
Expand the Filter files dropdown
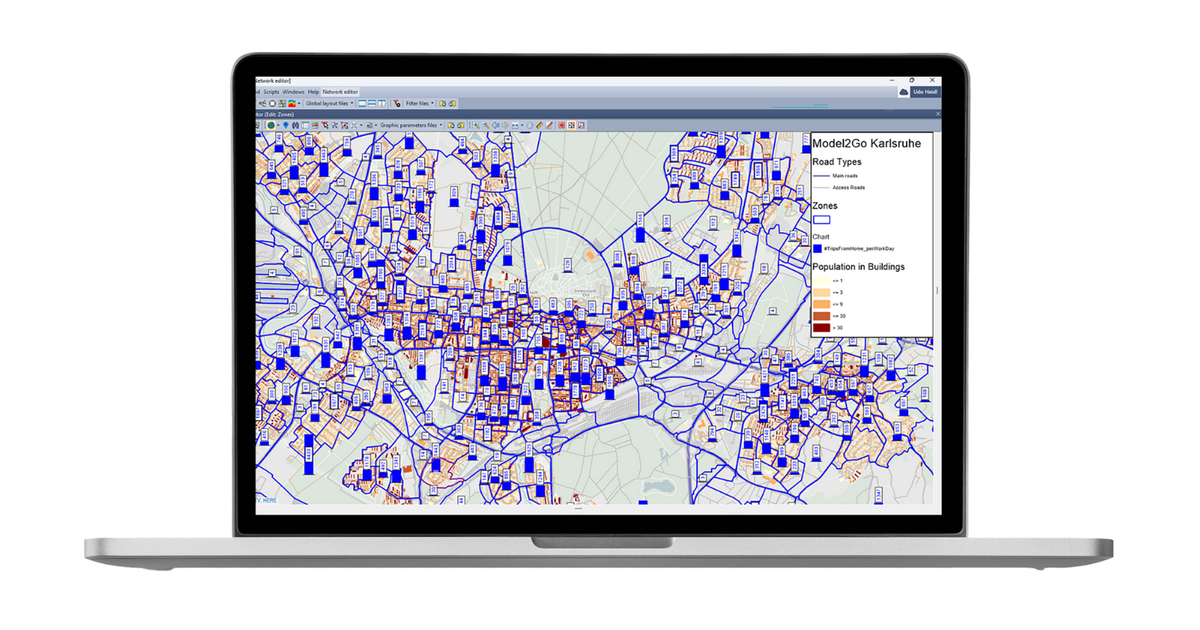click(x=420, y=103)
